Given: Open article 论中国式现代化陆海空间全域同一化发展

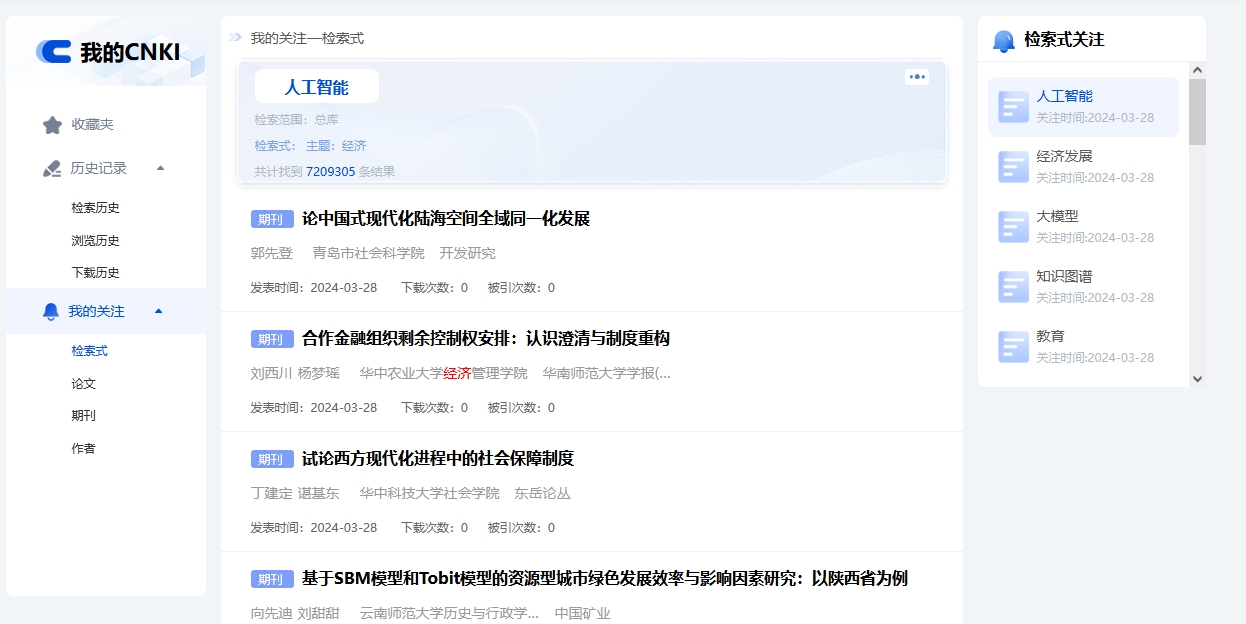Looking at the screenshot, I should pos(445,219).
